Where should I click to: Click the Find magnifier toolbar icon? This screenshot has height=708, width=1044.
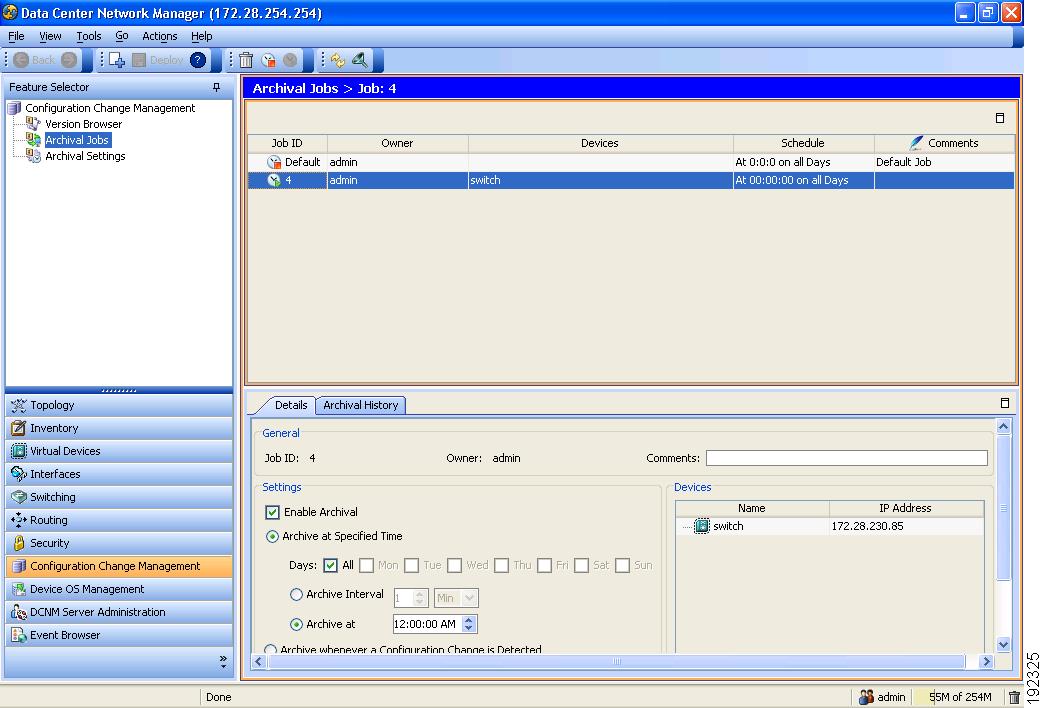359,60
